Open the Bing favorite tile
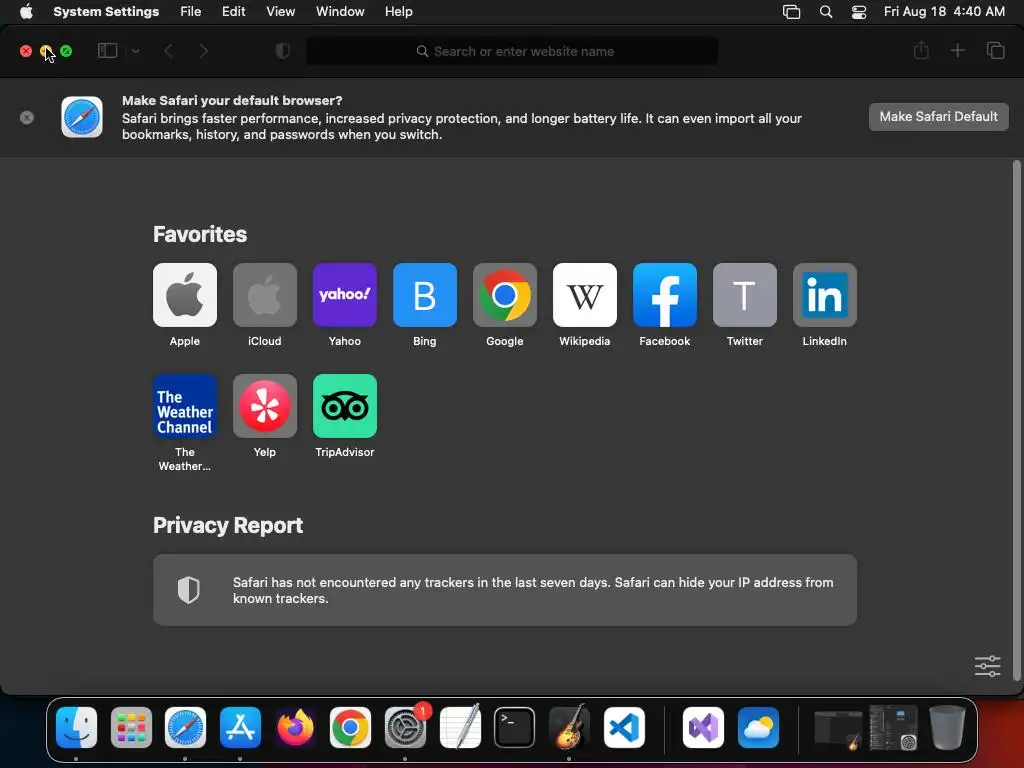1024x768 pixels. [x=424, y=295]
